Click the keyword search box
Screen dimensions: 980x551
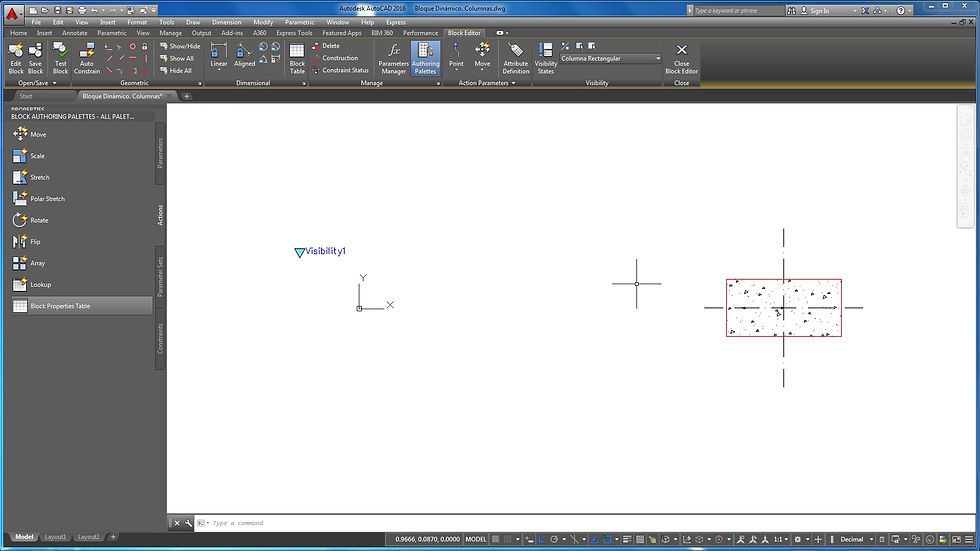(738, 11)
